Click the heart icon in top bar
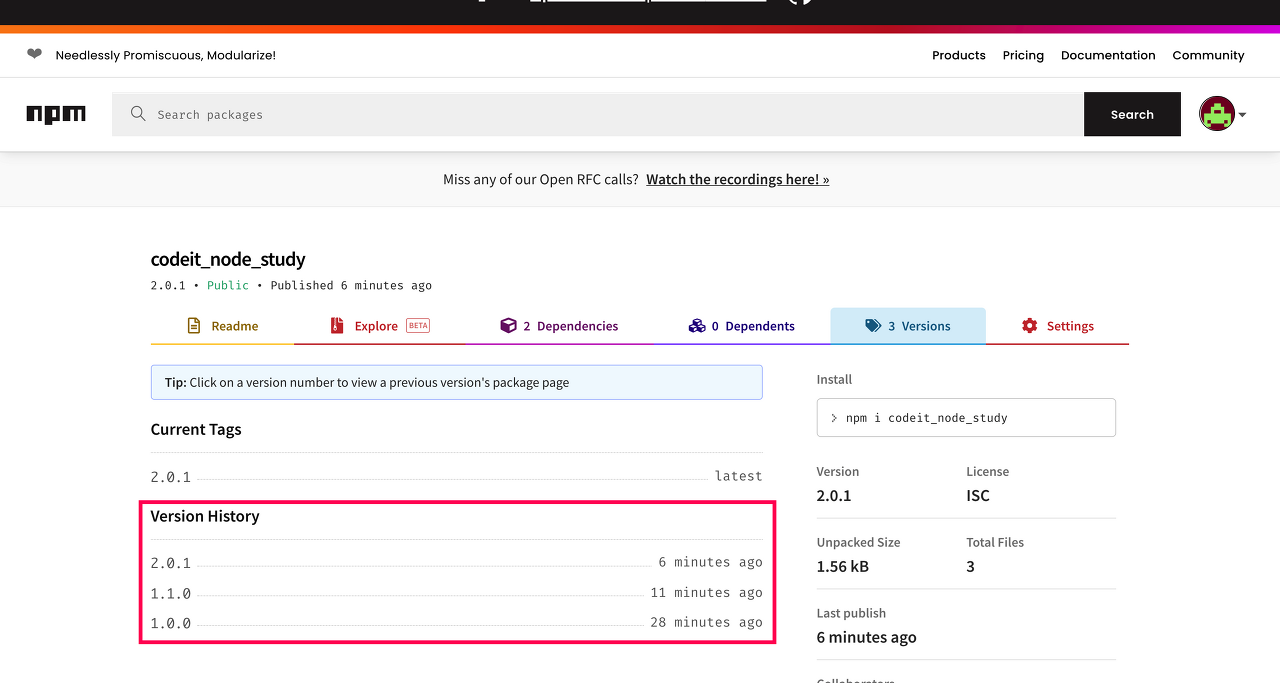 click(x=34, y=54)
